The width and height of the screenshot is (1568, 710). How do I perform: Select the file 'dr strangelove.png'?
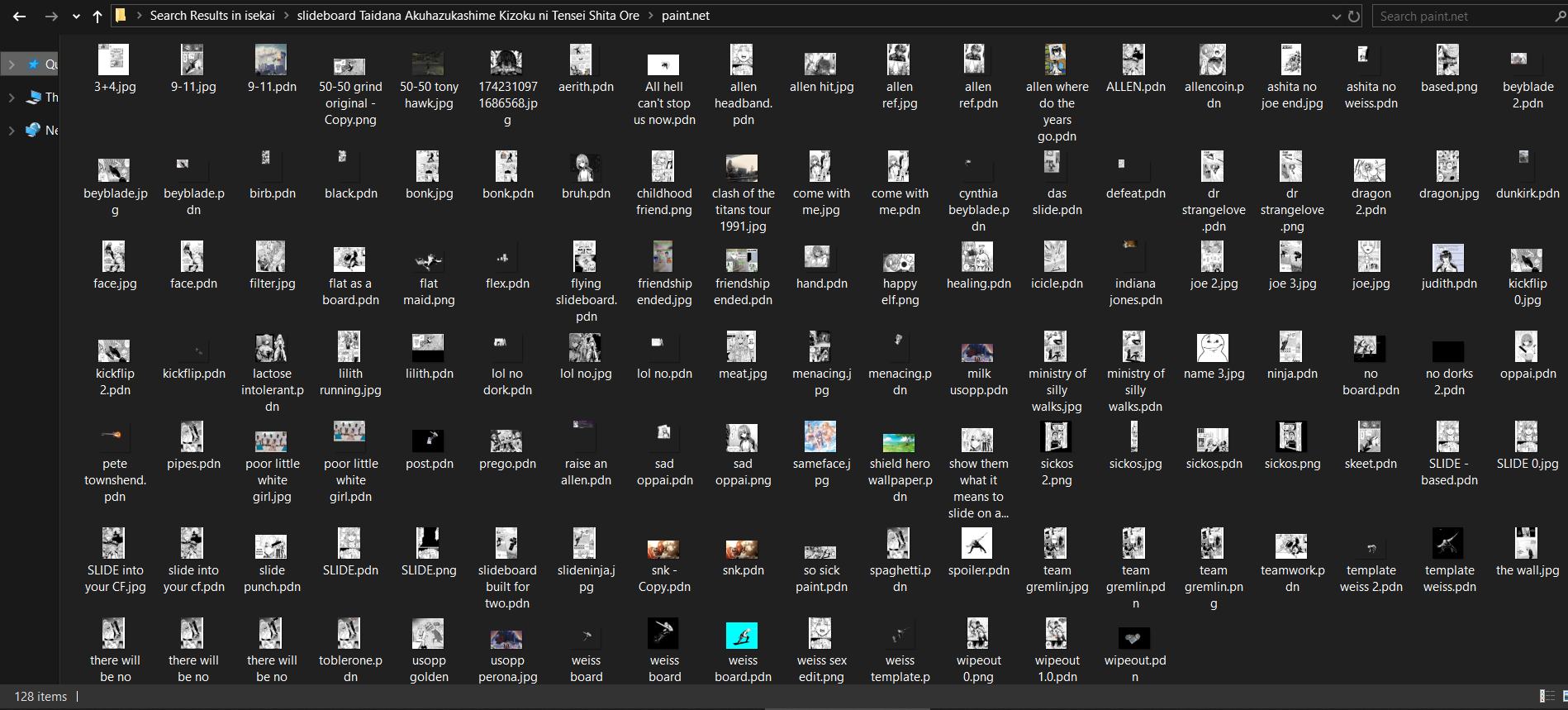[x=1292, y=193]
